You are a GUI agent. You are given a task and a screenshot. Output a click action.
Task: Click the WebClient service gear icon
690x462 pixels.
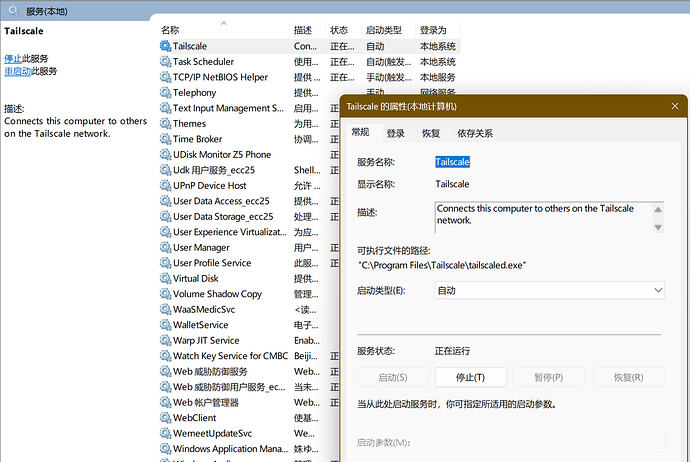(x=165, y=418)
